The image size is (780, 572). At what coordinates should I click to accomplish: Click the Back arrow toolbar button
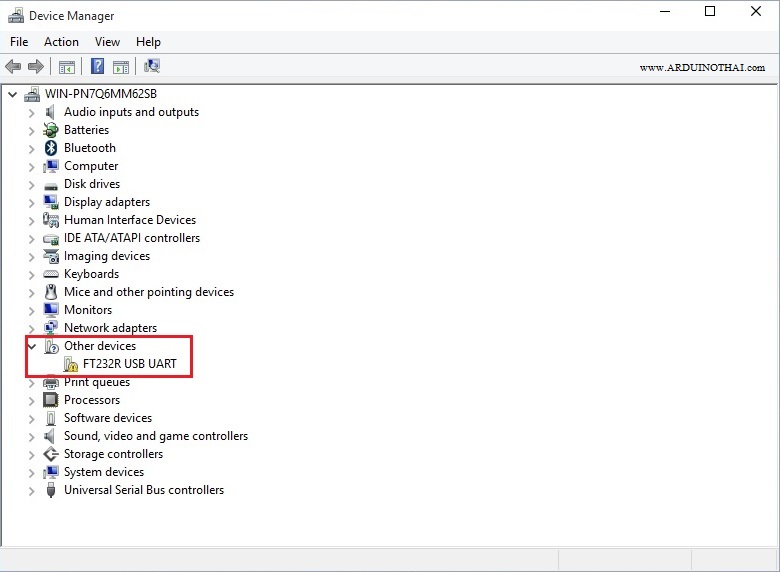[x=13, y=66]
